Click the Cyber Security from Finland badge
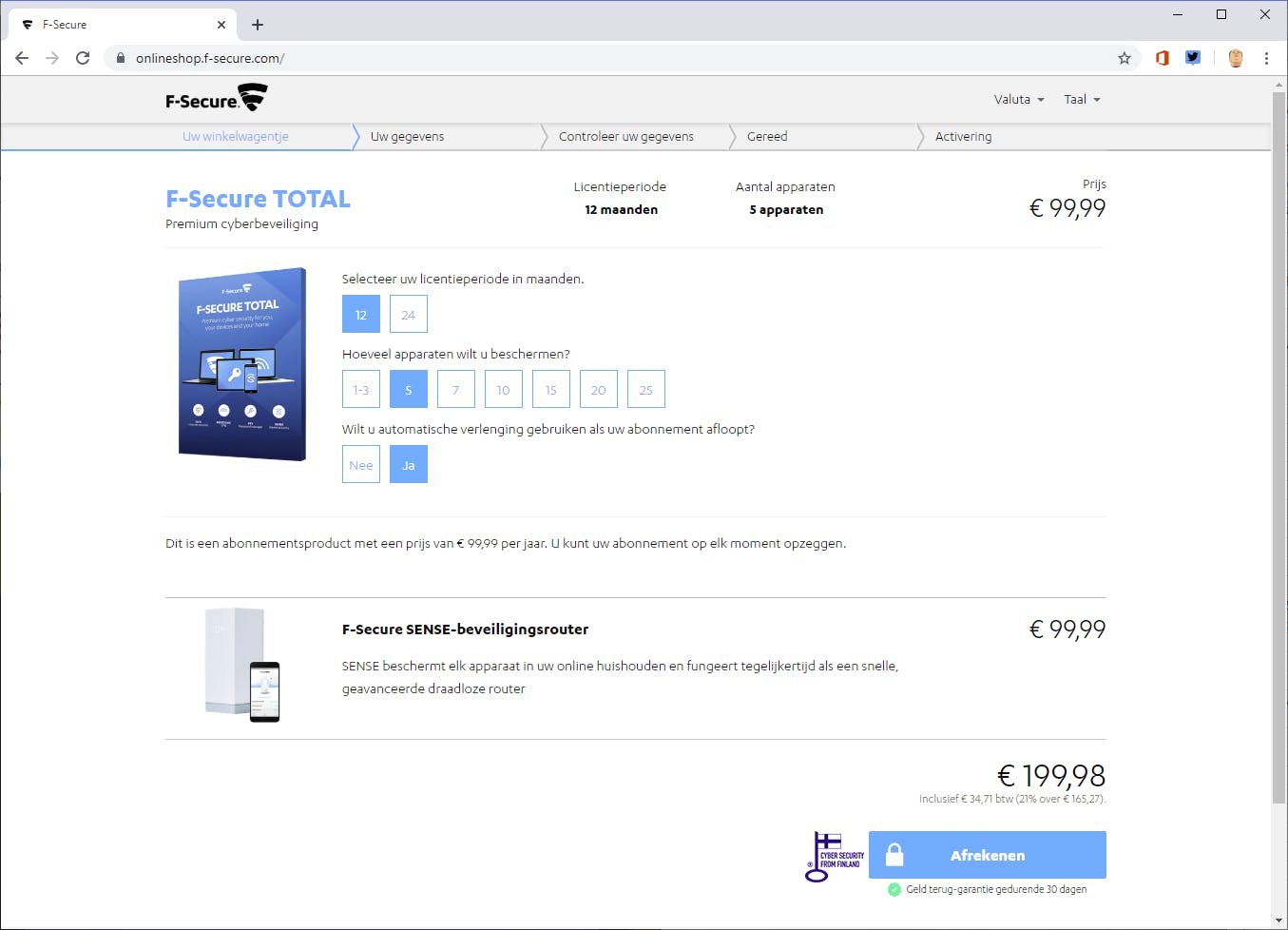1288x930 pixels. point(835,856)
